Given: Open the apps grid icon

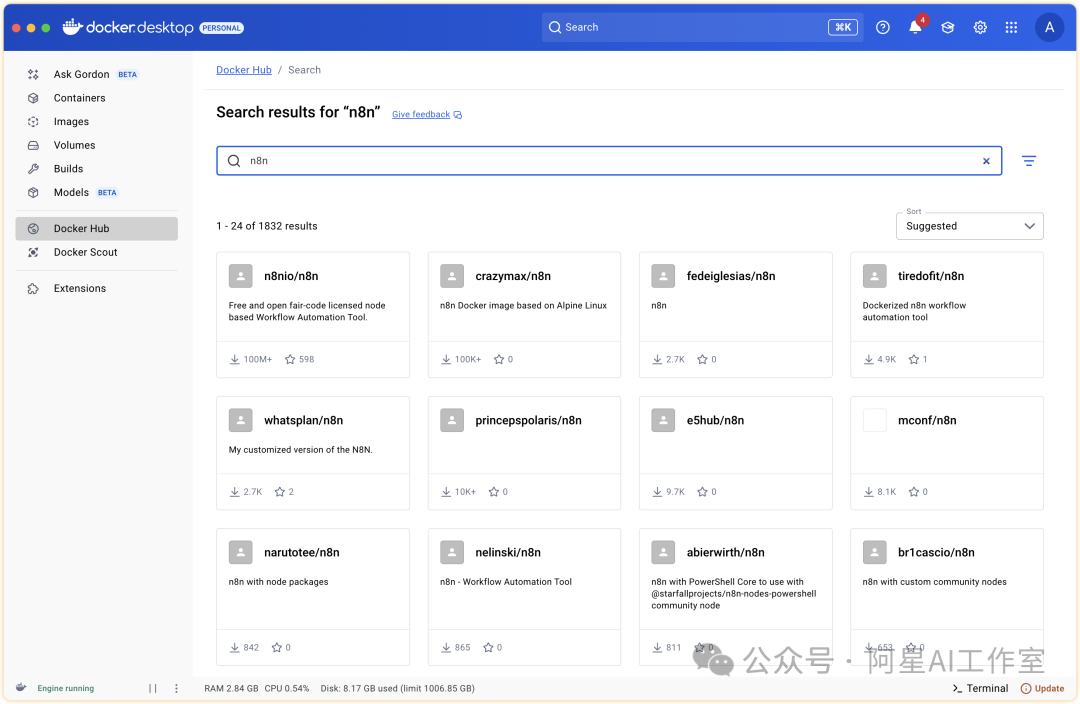Looking at the screenshot, I should point(1011,28).
